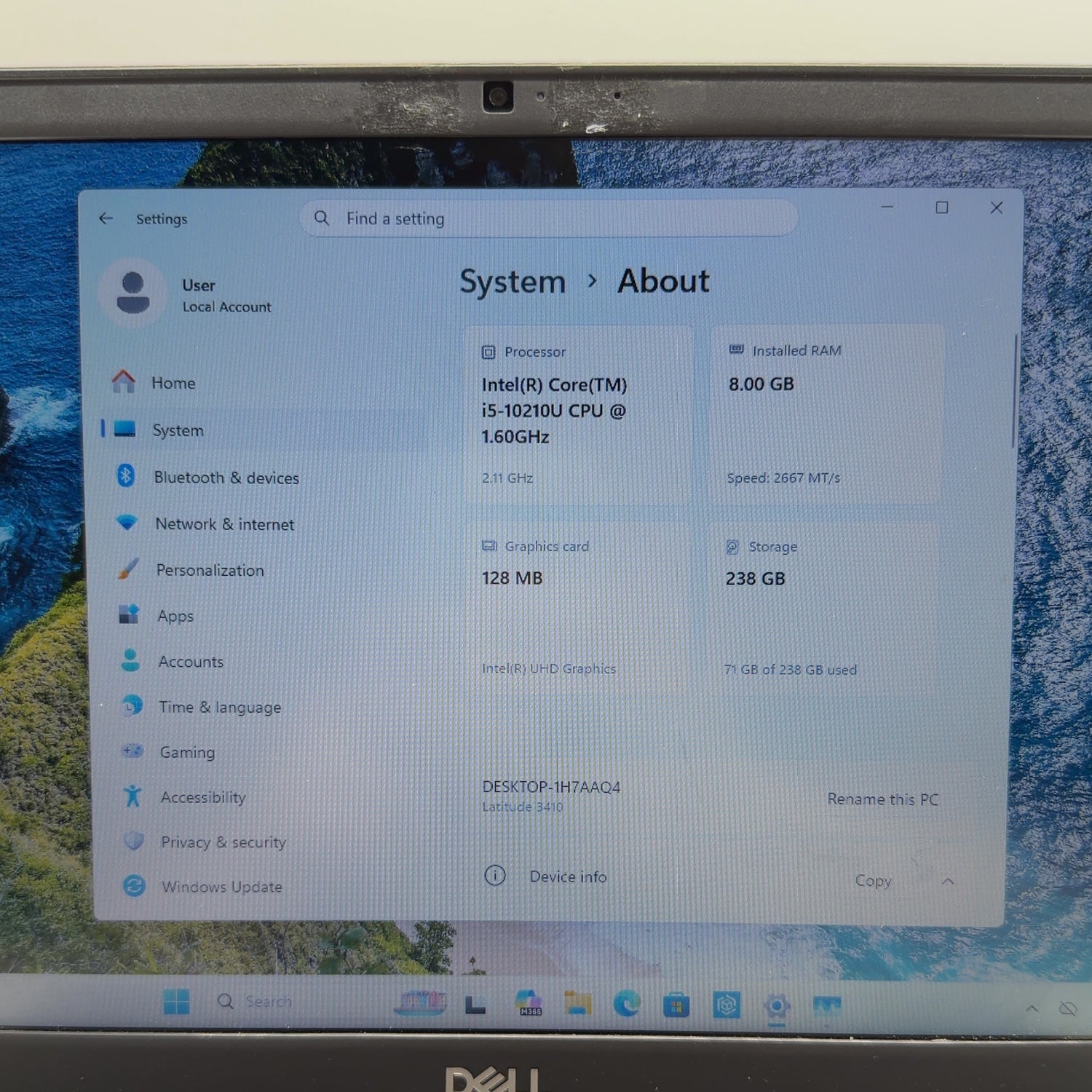The image size is (1092, 1092).
Task: Click the Latitude 3410 model text
Action: (522, 807)
